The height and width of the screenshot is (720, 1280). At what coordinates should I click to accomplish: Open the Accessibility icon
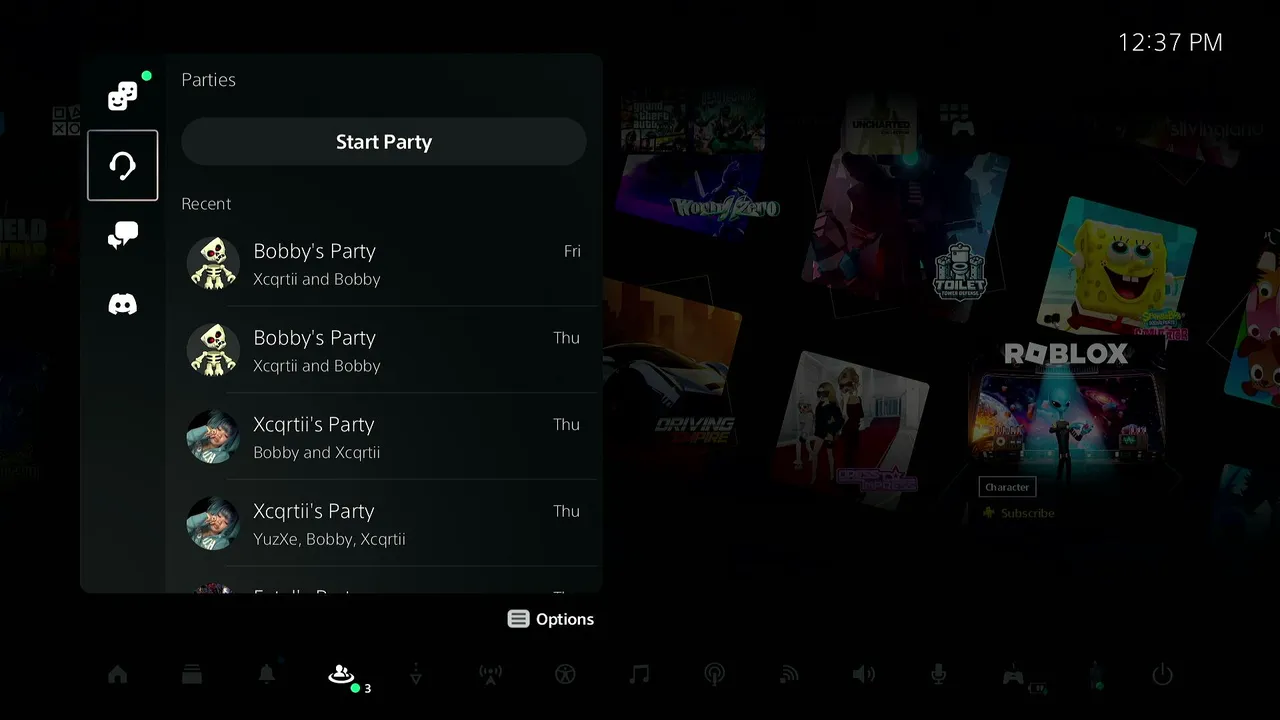click(x=565, y=675)
